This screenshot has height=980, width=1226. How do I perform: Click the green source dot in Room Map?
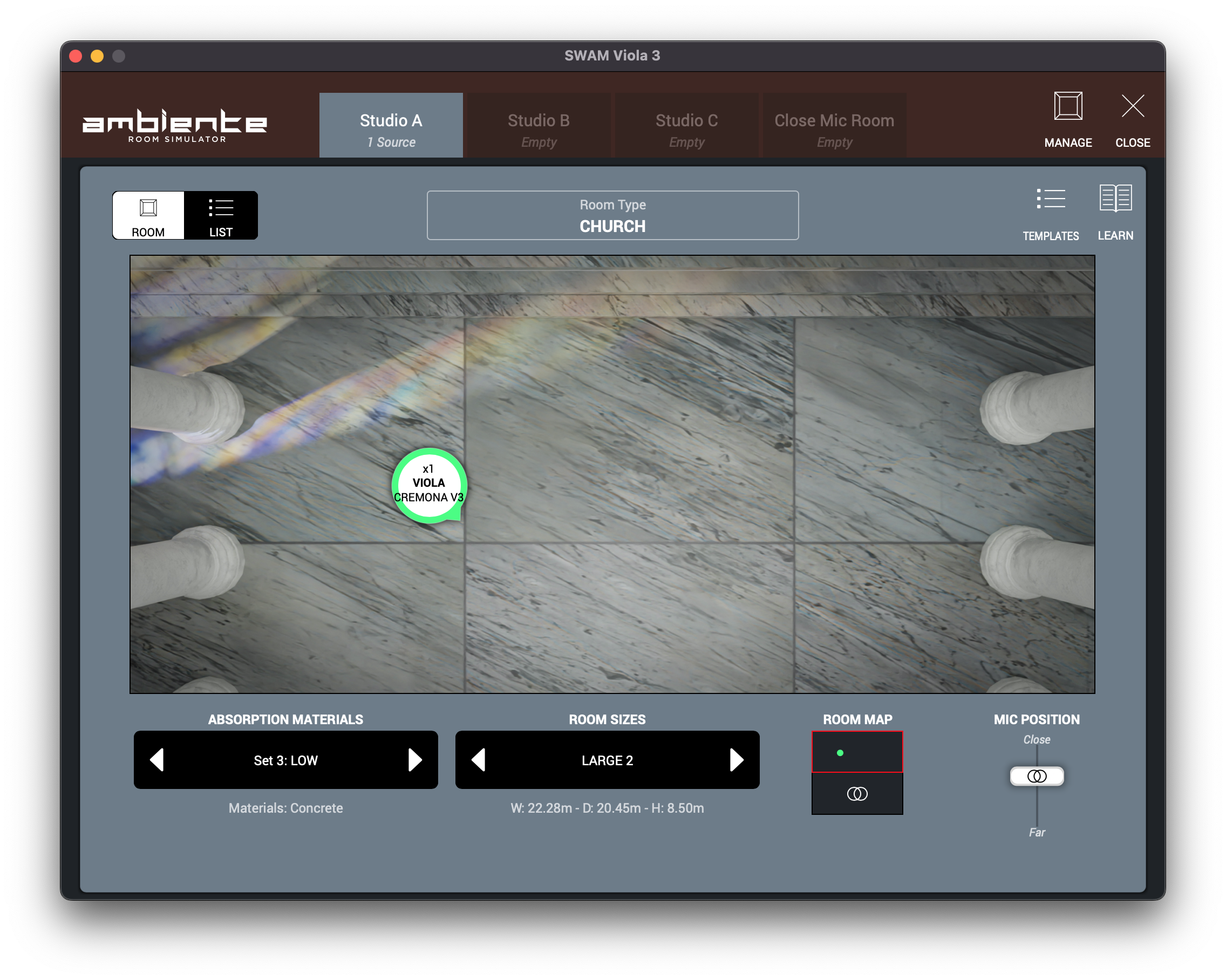840,753
